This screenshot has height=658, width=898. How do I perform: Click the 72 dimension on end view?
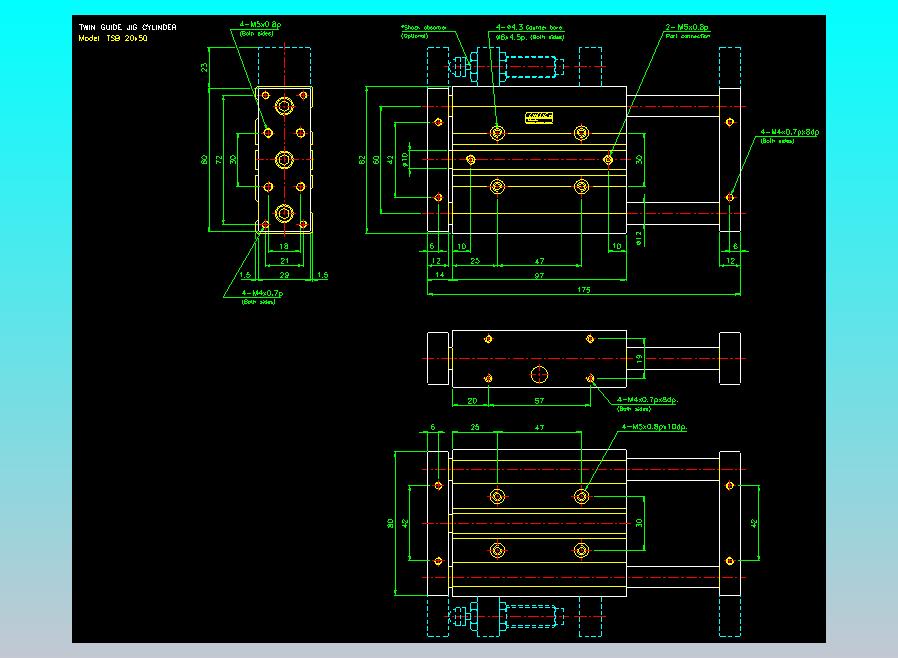(219, 159)
